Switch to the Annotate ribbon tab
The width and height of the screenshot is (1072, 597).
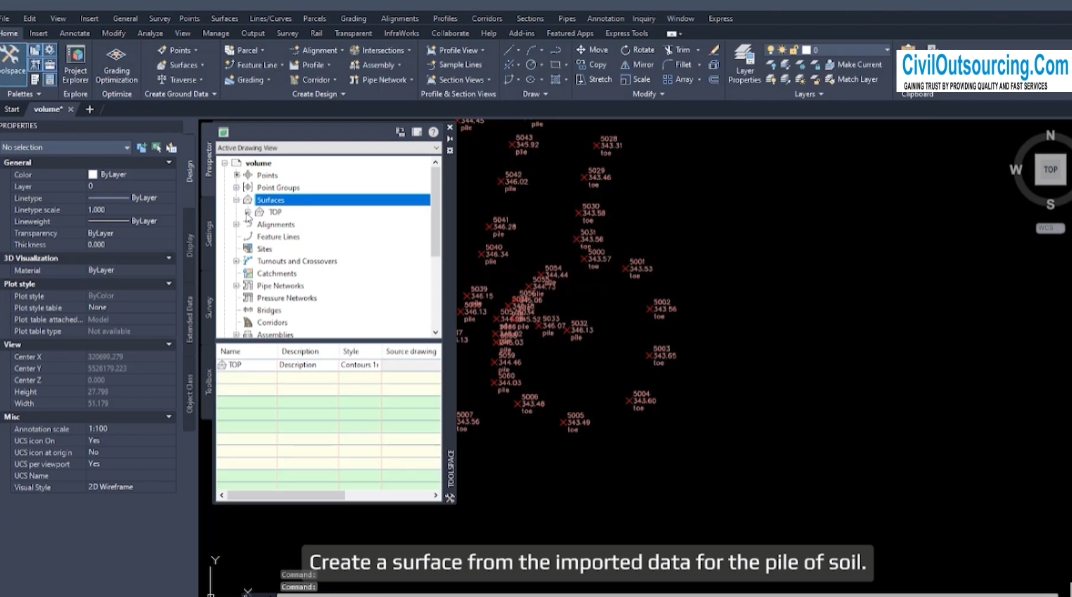pos(75,33)
